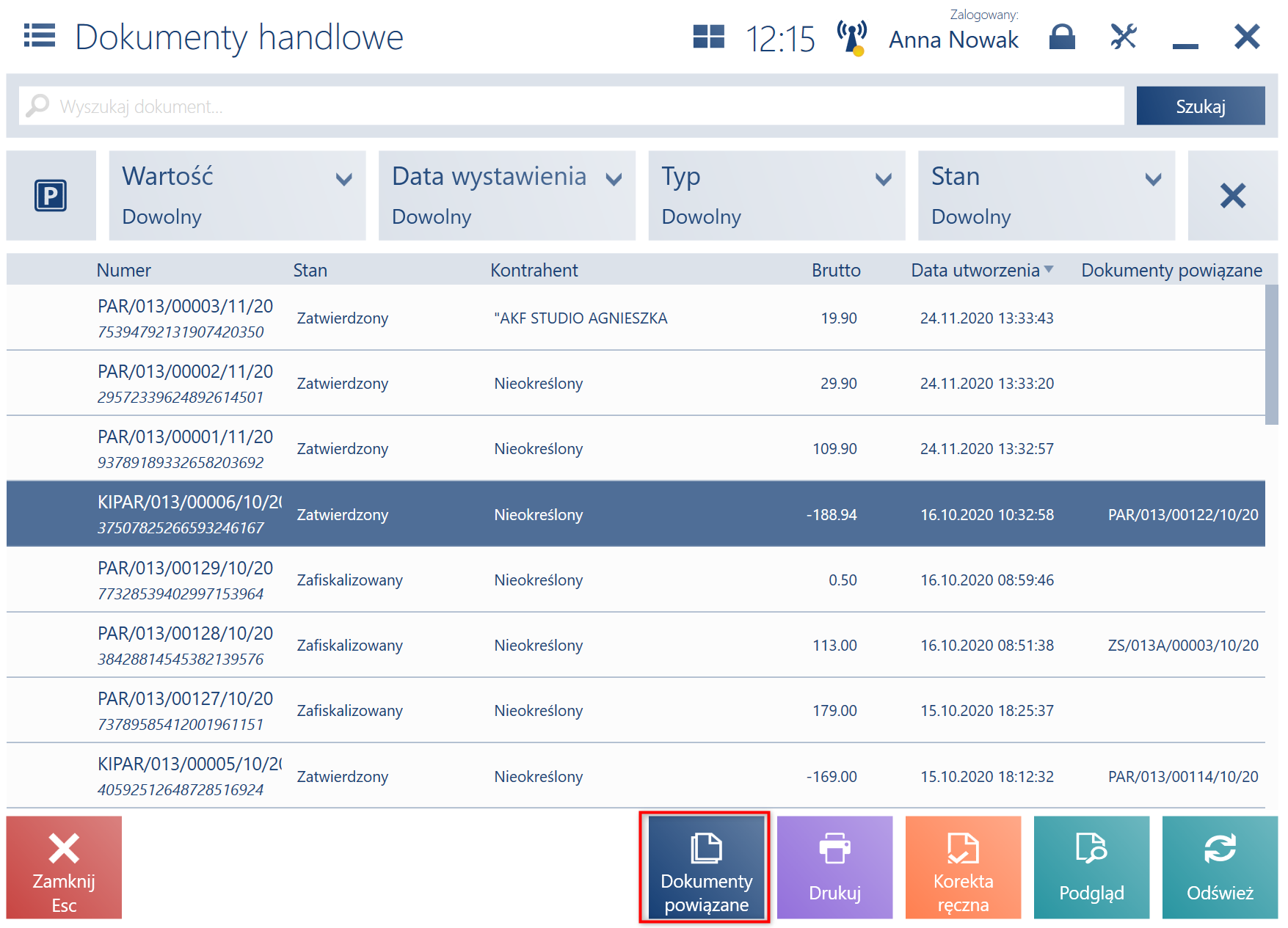
Task: Select document KIPAR/013/00005/10/20 row
Action: [x=636, y=775]
